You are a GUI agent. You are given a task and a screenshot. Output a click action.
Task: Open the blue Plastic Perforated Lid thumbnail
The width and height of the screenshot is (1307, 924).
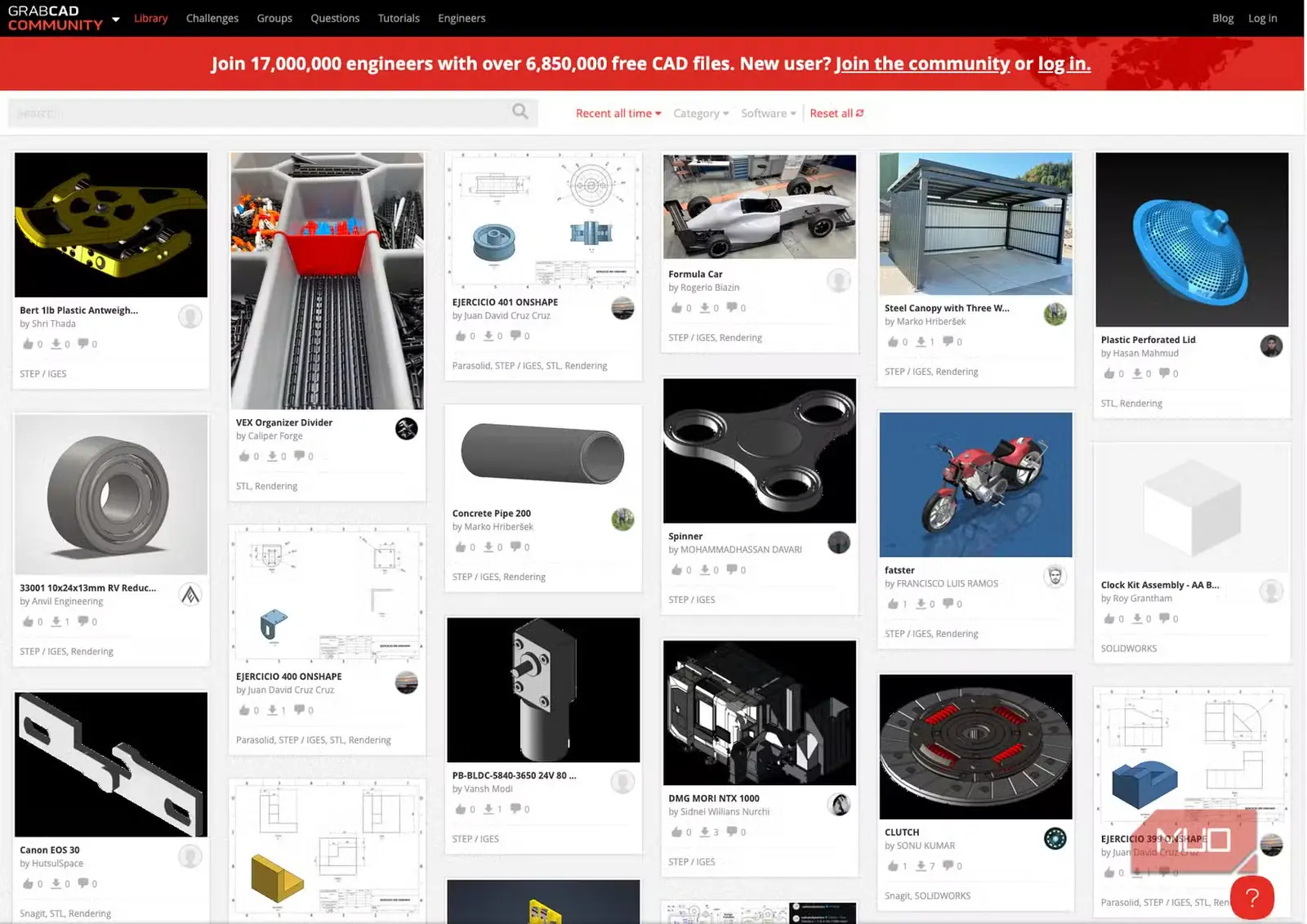(1192, 239)
